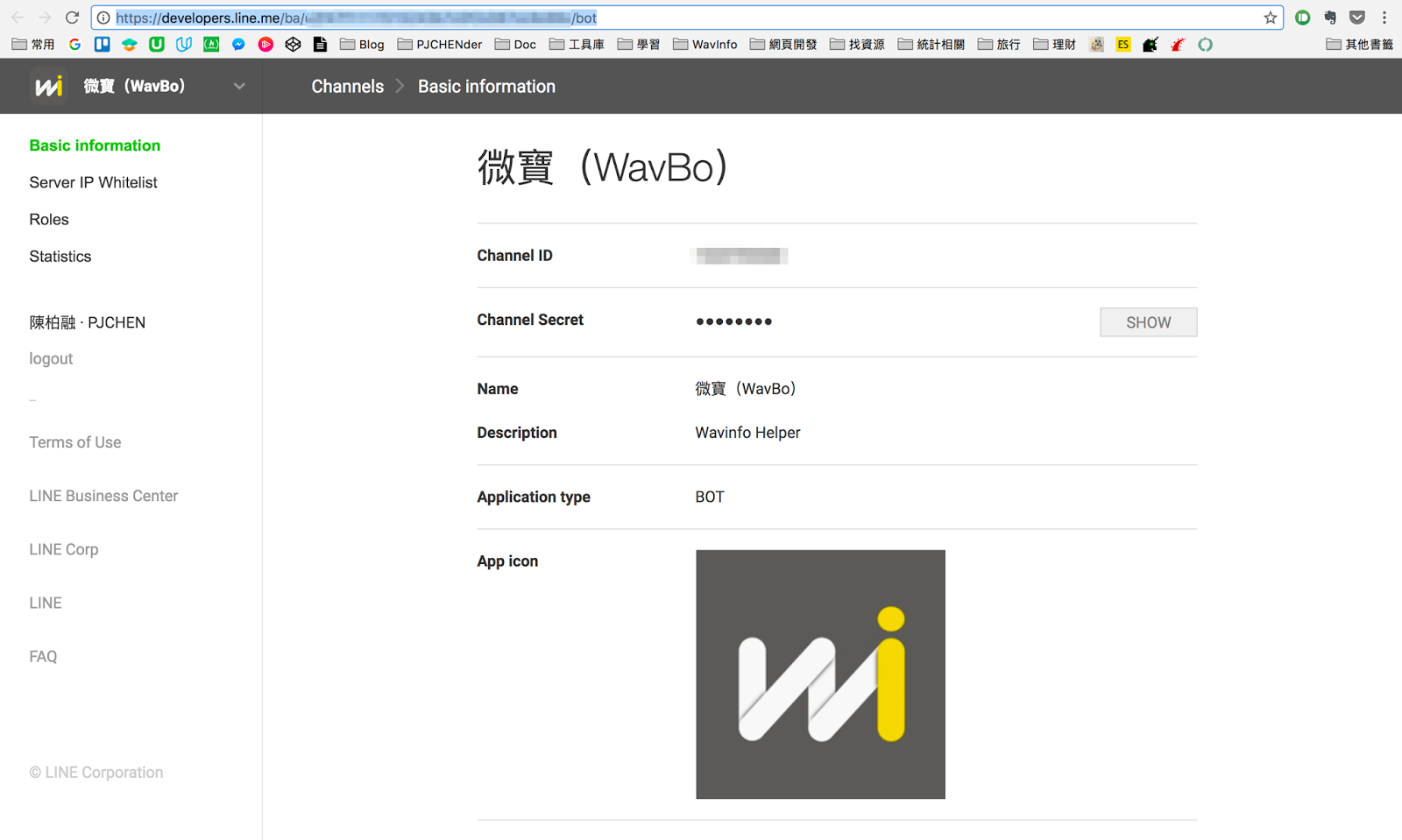Open Server IP Whitelist page
This screenshot has height=840, width=1402.
(93, 182)
